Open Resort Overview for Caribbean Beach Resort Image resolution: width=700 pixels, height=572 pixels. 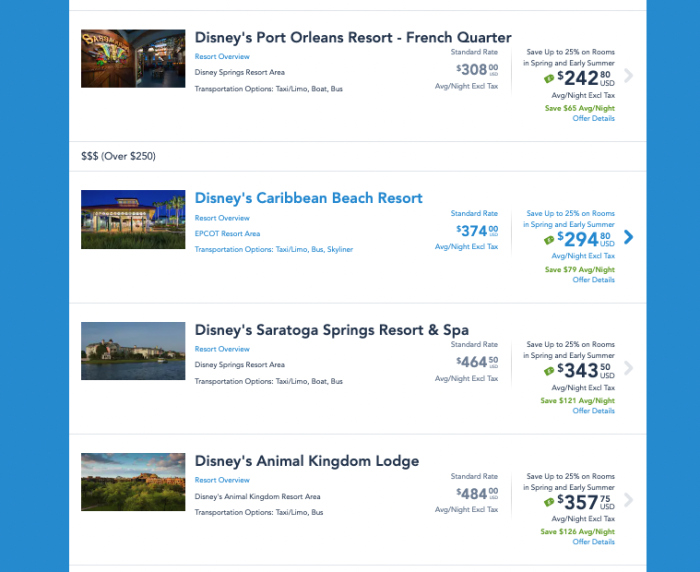coord(222,218)
